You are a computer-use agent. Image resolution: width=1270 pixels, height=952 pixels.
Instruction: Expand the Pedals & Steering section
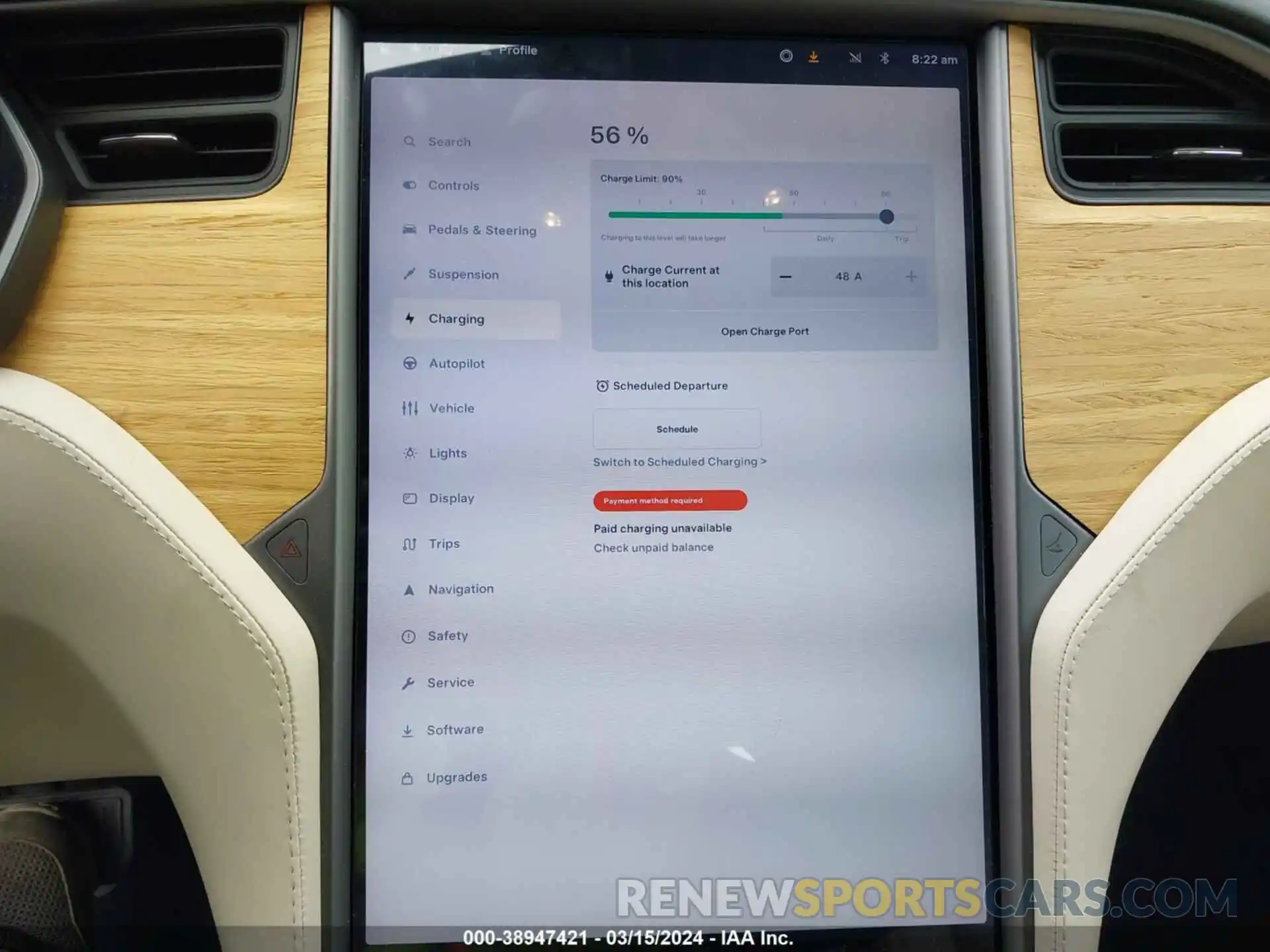(482, 230)
